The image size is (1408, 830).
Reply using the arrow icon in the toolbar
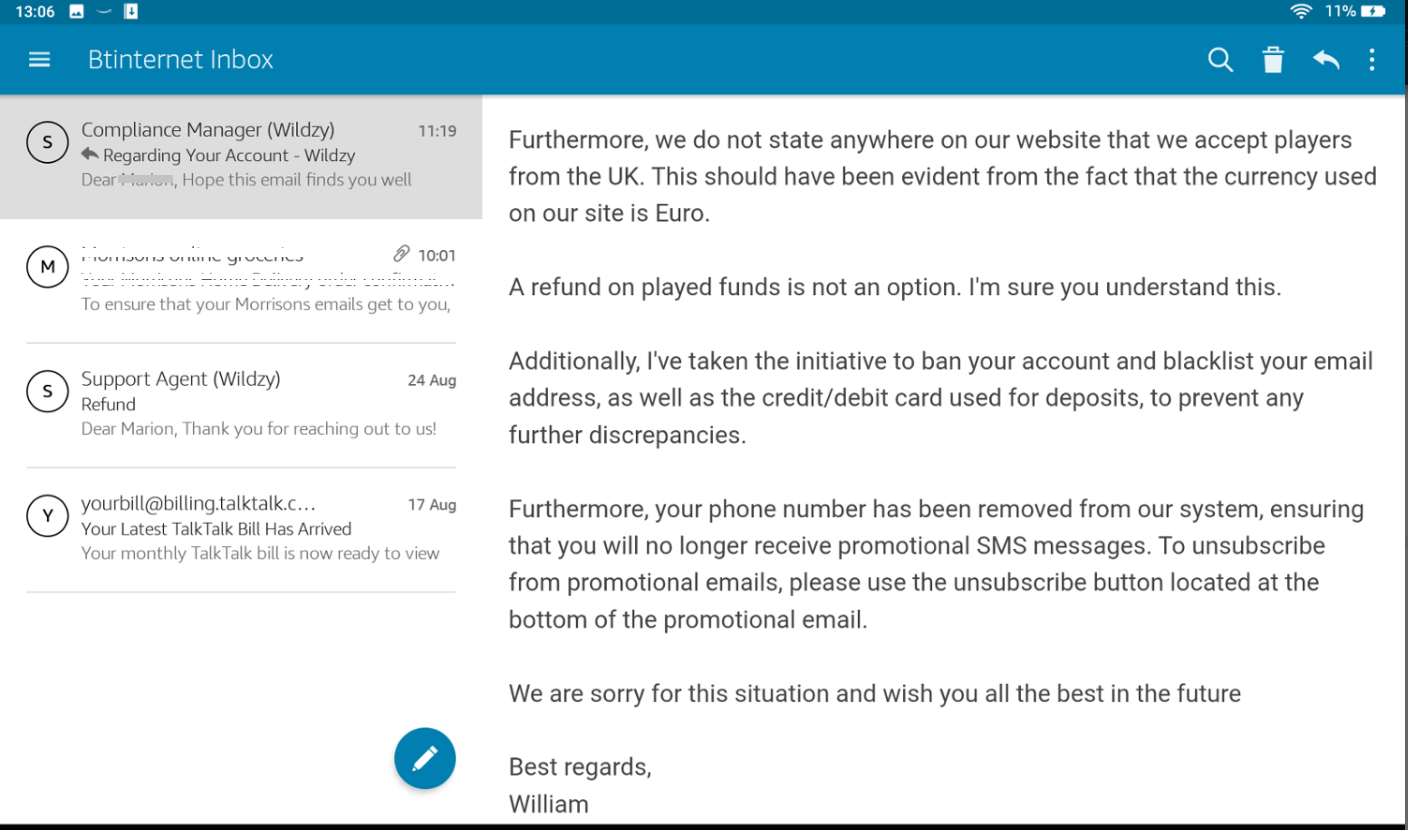pos(1326,60)
